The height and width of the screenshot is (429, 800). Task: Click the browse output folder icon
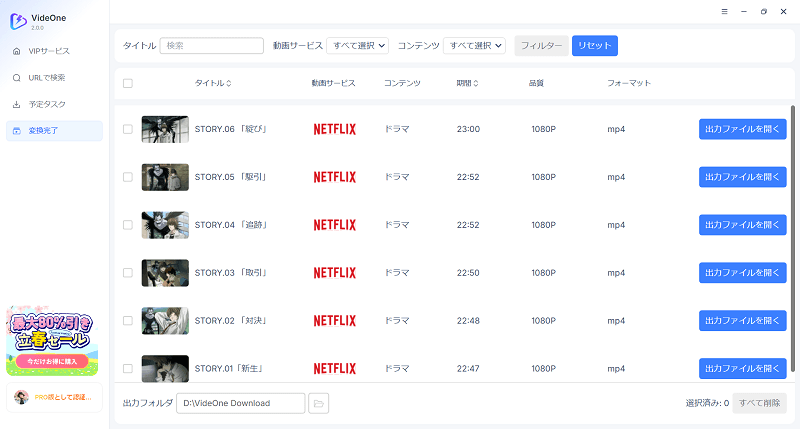(318, 403)
